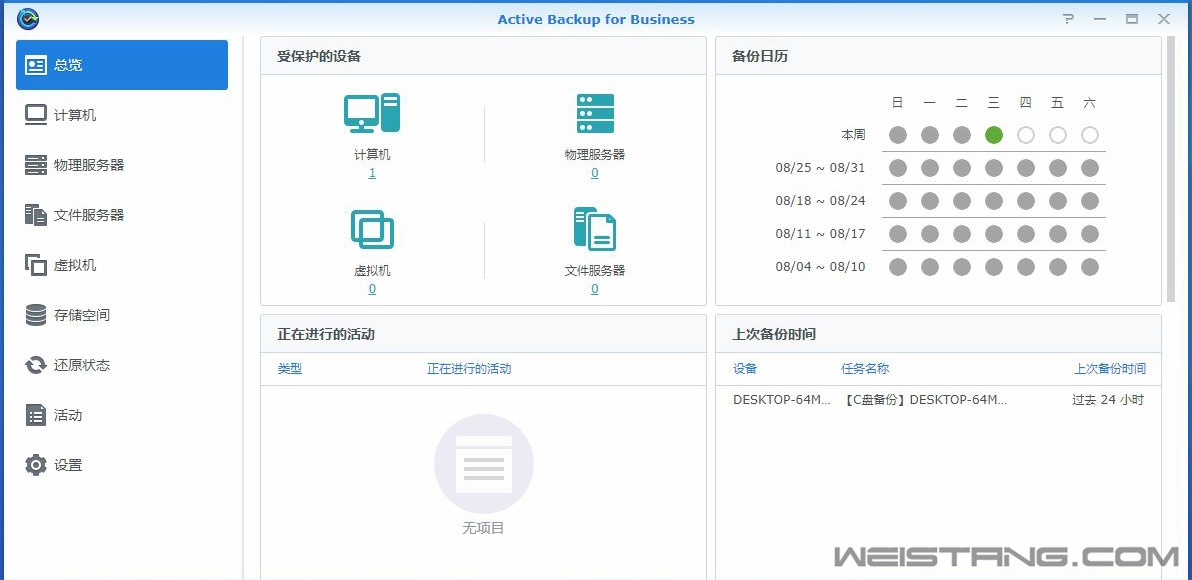This screenshot has width=1192, height=580.
Task: Click the Active Backup app logo icon
Action: click(28, 19)
